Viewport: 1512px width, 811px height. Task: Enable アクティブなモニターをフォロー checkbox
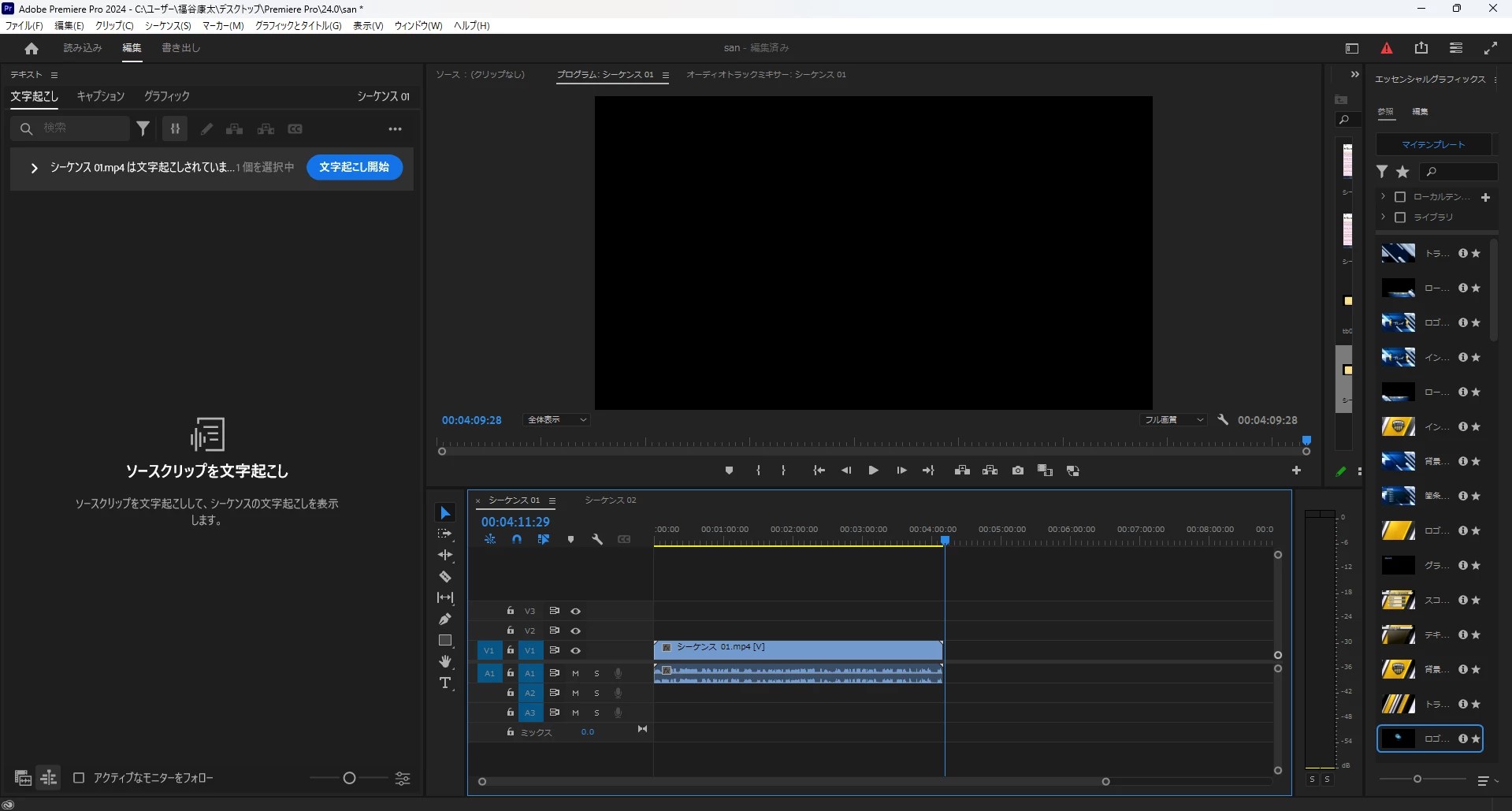79,778
